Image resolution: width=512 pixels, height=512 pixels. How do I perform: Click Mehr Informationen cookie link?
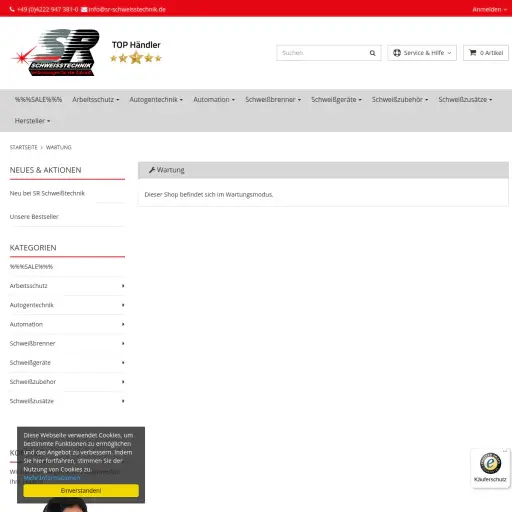52,478
